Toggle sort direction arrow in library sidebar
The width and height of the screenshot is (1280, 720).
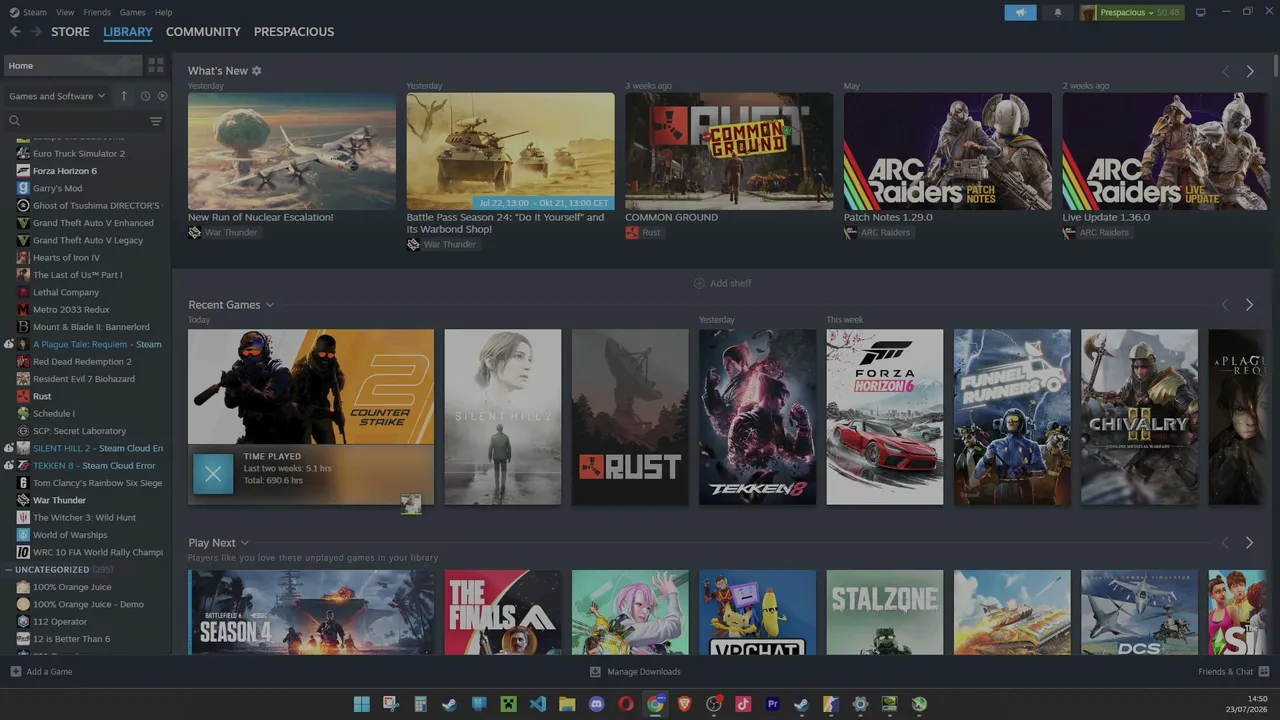(124, 96)
